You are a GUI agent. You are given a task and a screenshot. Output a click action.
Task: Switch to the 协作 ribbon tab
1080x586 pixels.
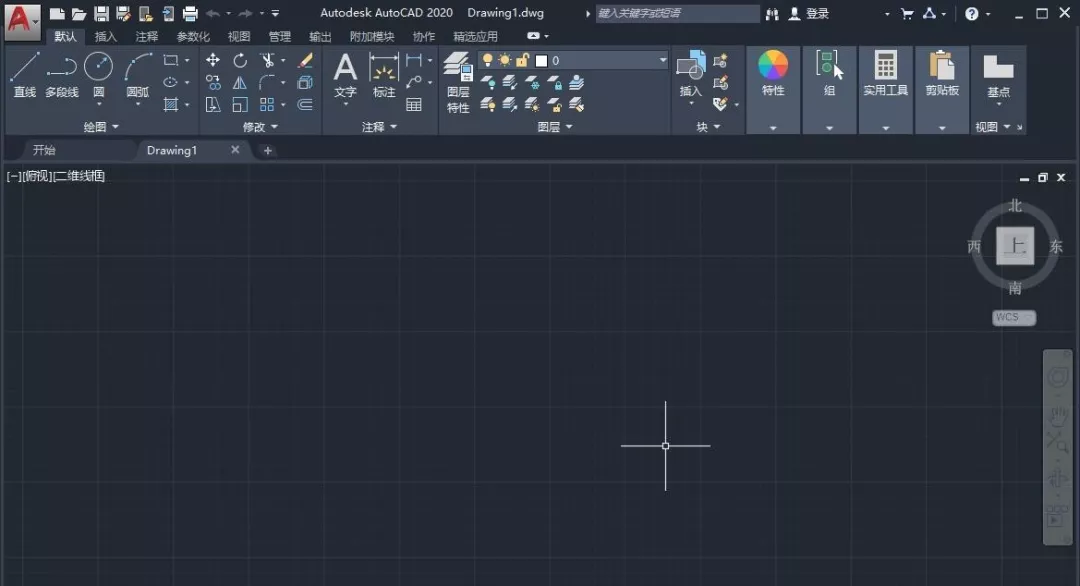(424, 36)
